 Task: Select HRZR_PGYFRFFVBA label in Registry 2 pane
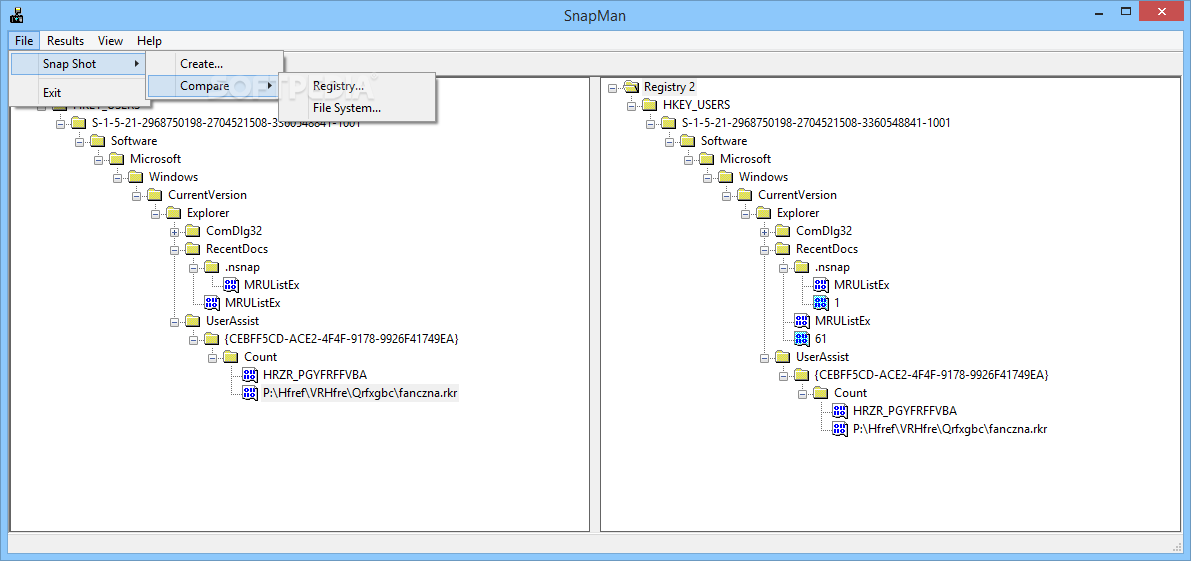905,411
